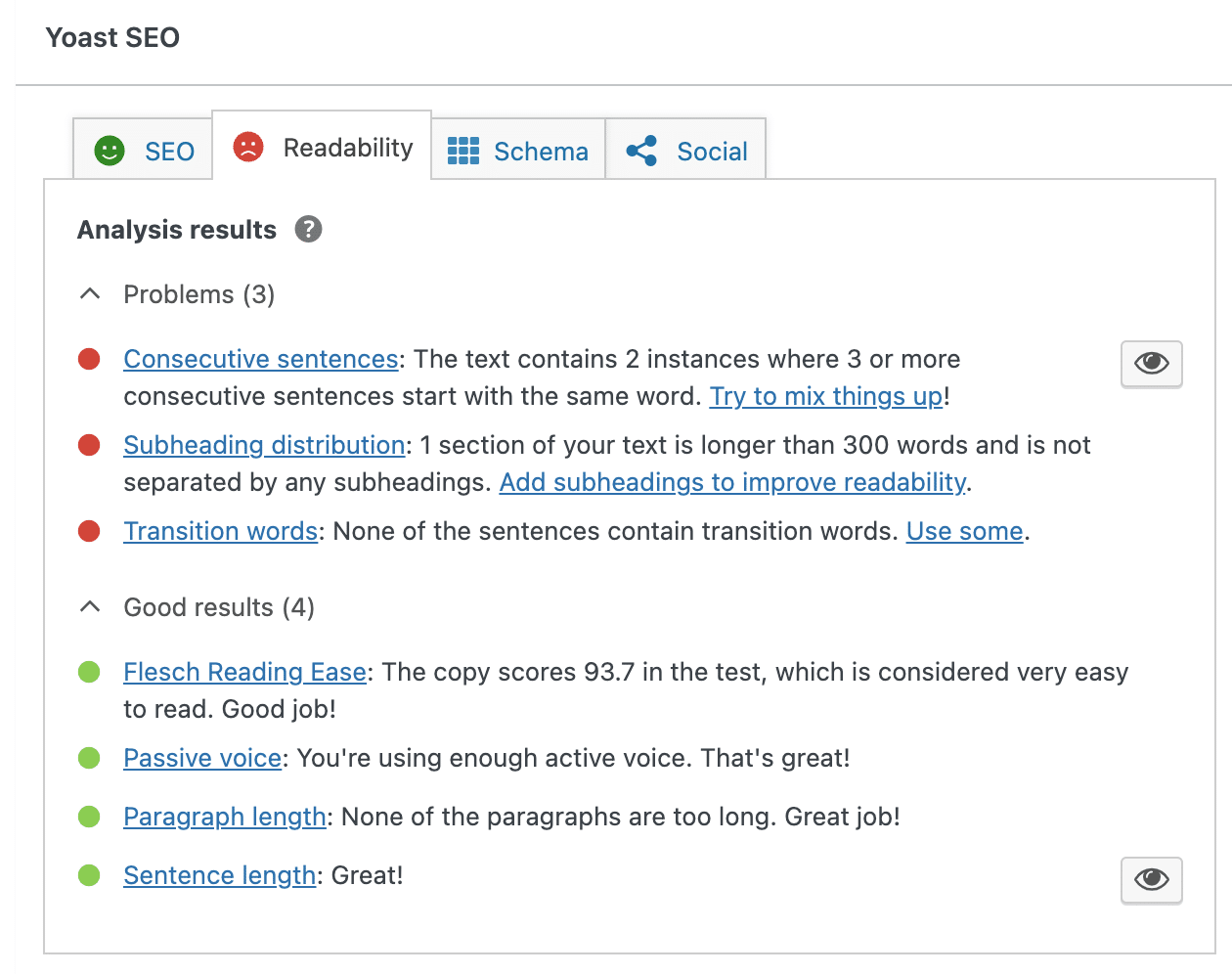Image resolution: width=1232 pixels, height=974 pixels.
Task: Open the Flesch Reading Ease link
Action: (244, 672)
